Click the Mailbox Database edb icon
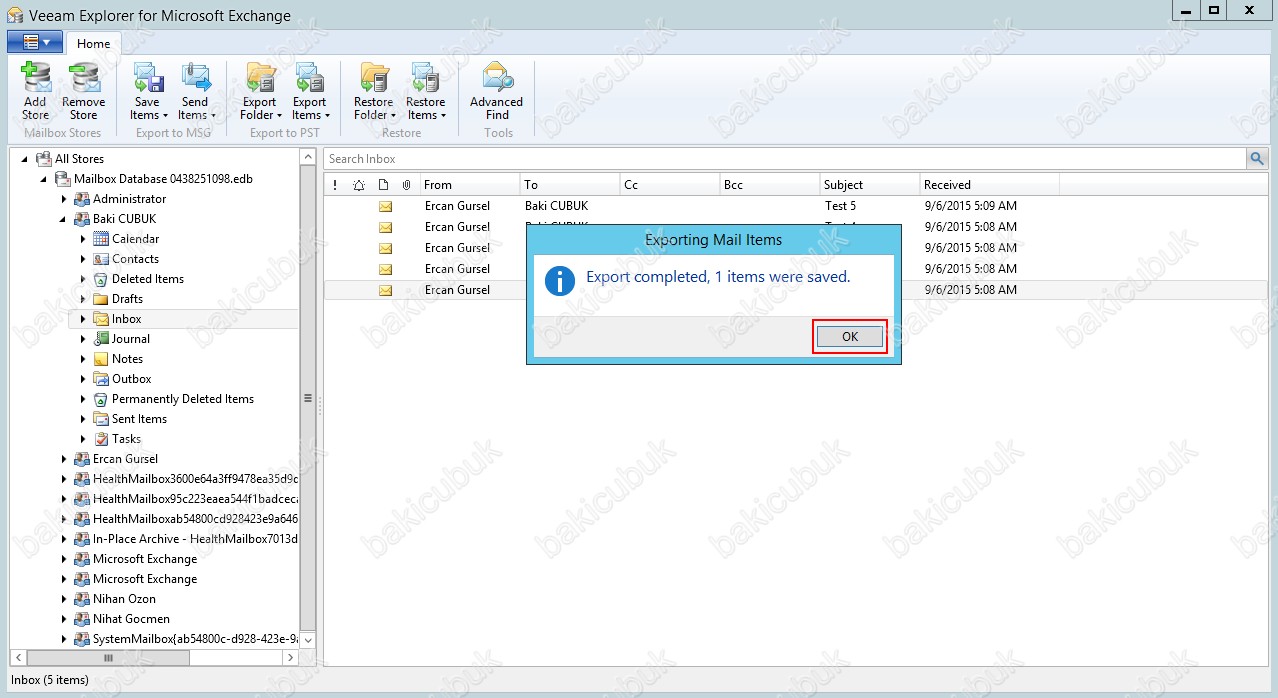The height and width of the screenshot is (698, 1278). (62, 179)
